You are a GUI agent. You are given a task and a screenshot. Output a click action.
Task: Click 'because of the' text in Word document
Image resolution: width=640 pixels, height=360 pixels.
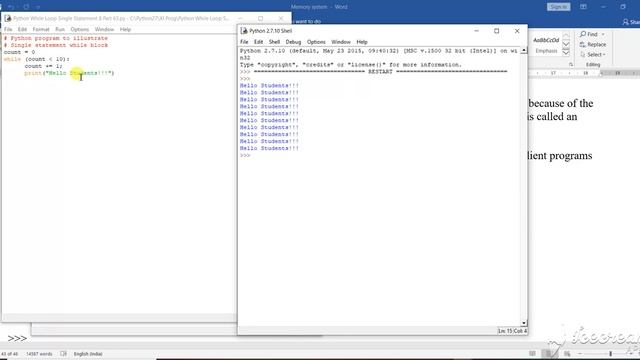[561, 103]
